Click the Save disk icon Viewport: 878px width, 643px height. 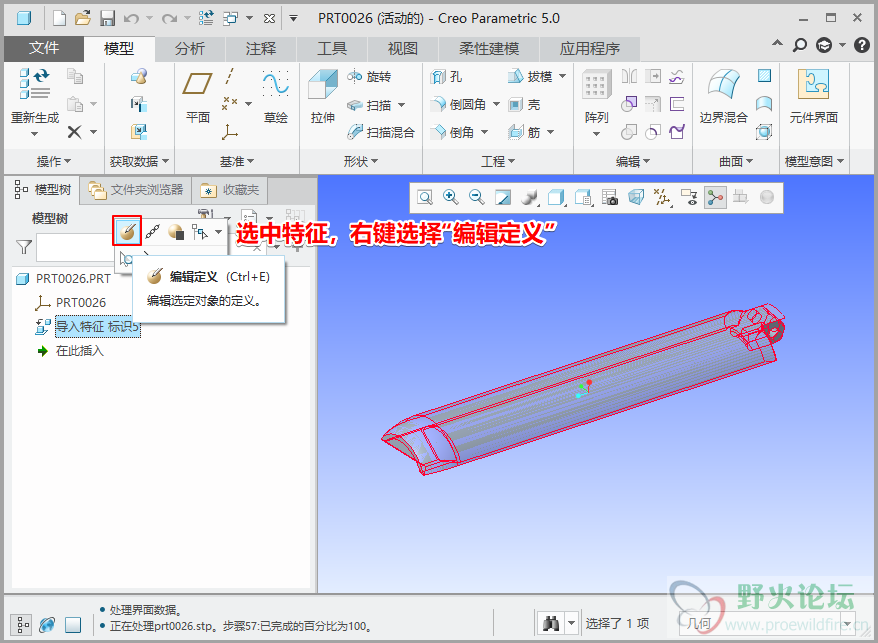pos(107,18)
